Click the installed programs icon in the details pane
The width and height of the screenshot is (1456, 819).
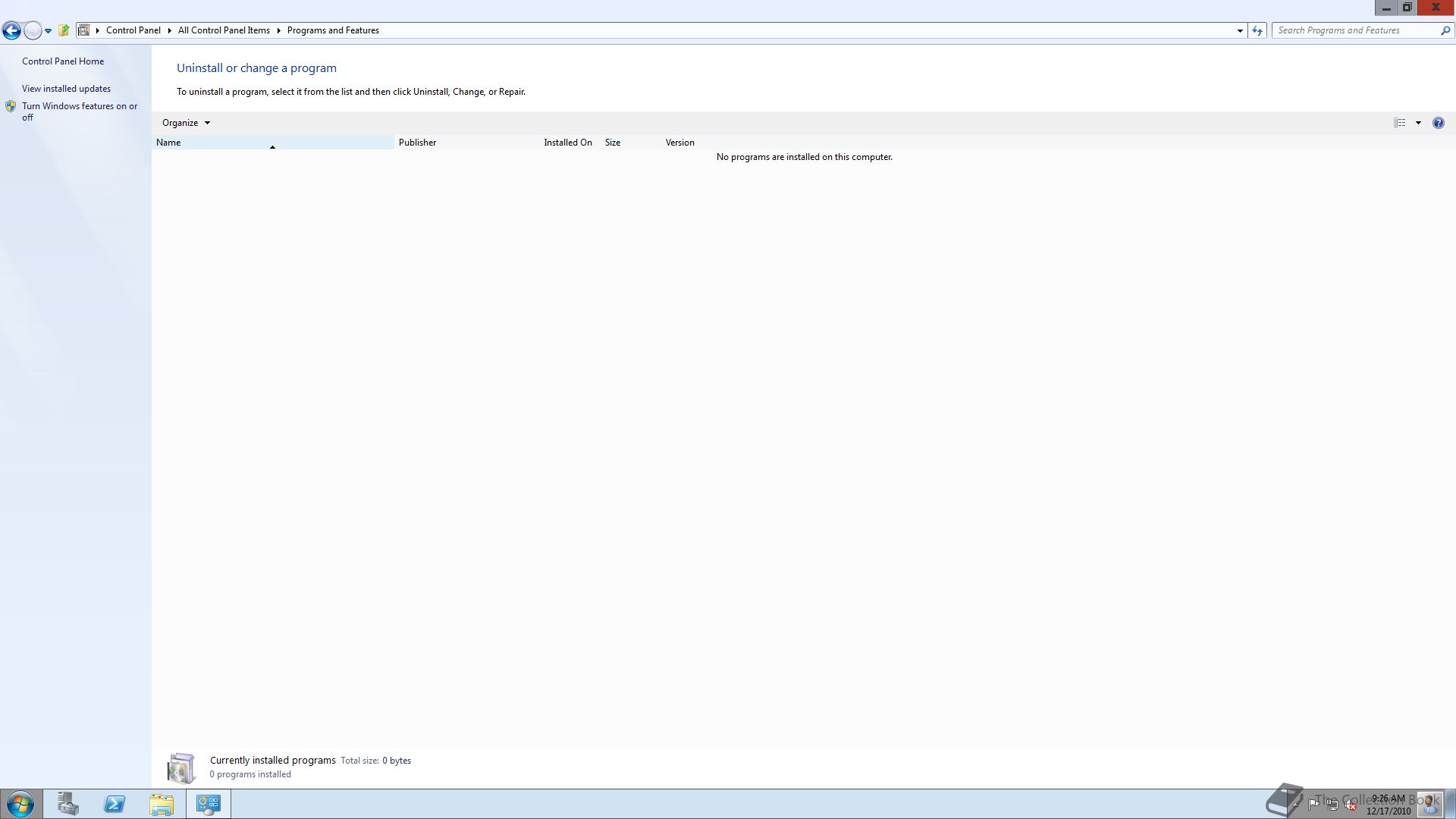(x=181, y=767)
